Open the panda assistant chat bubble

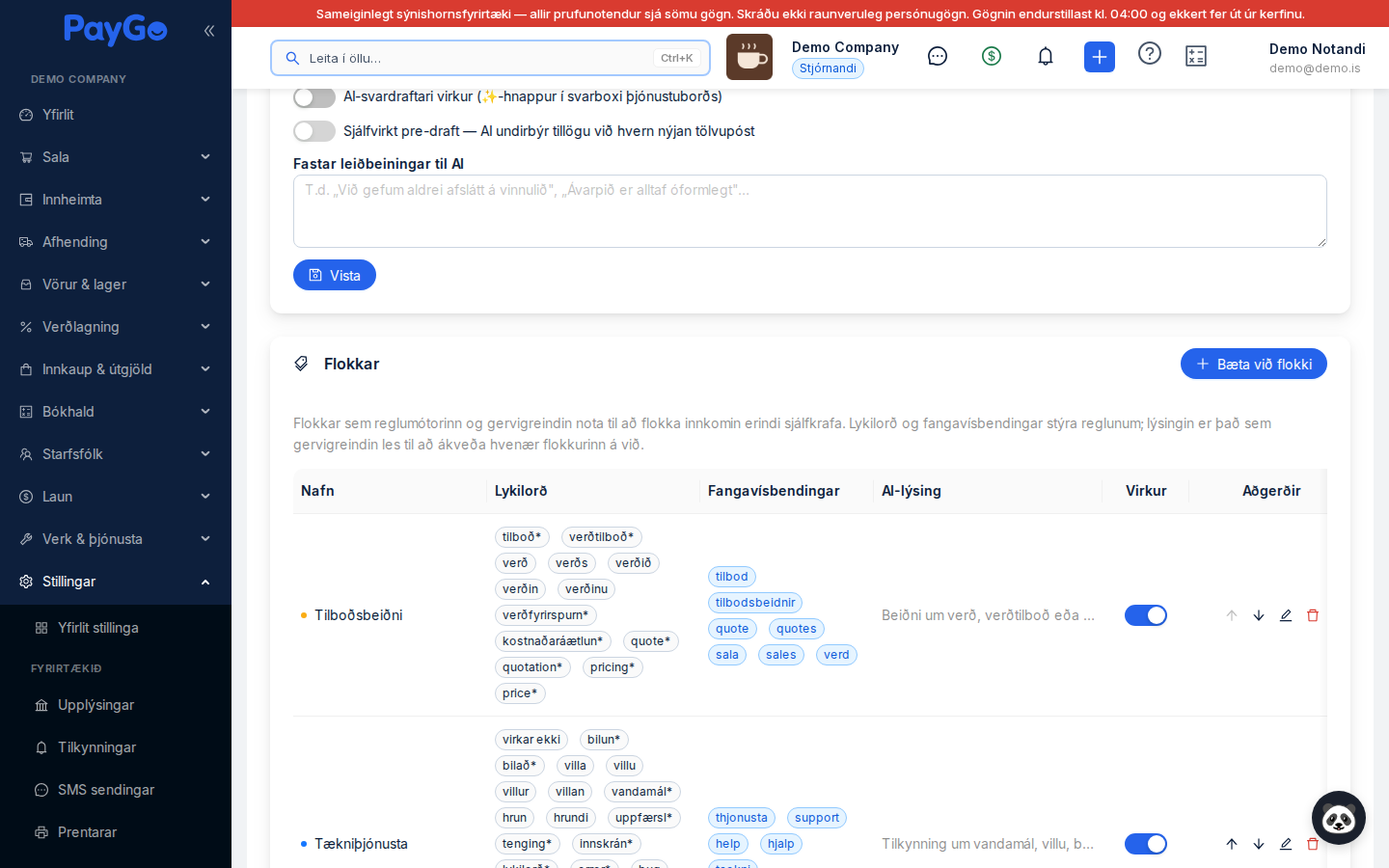point(1339,818)
